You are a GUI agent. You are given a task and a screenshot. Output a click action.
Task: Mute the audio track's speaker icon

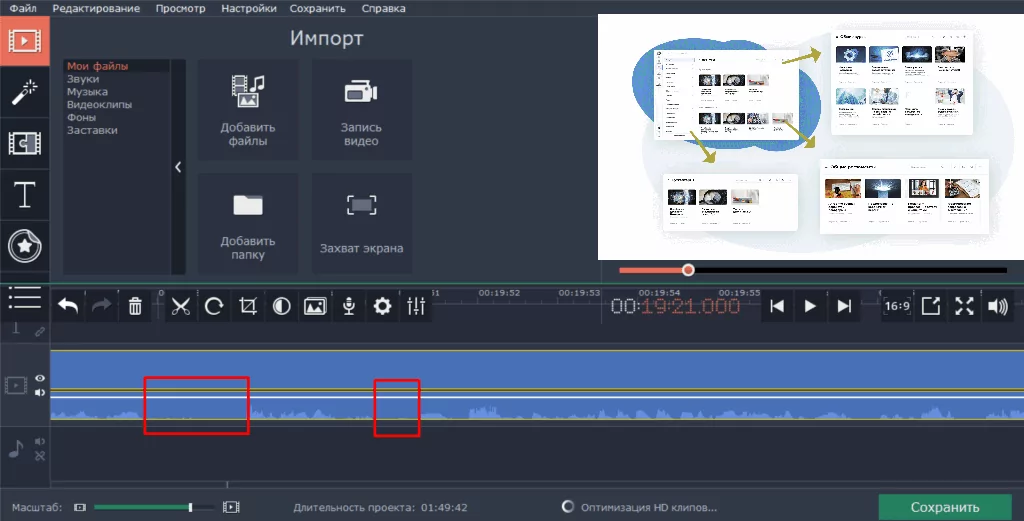pos(40,442)
